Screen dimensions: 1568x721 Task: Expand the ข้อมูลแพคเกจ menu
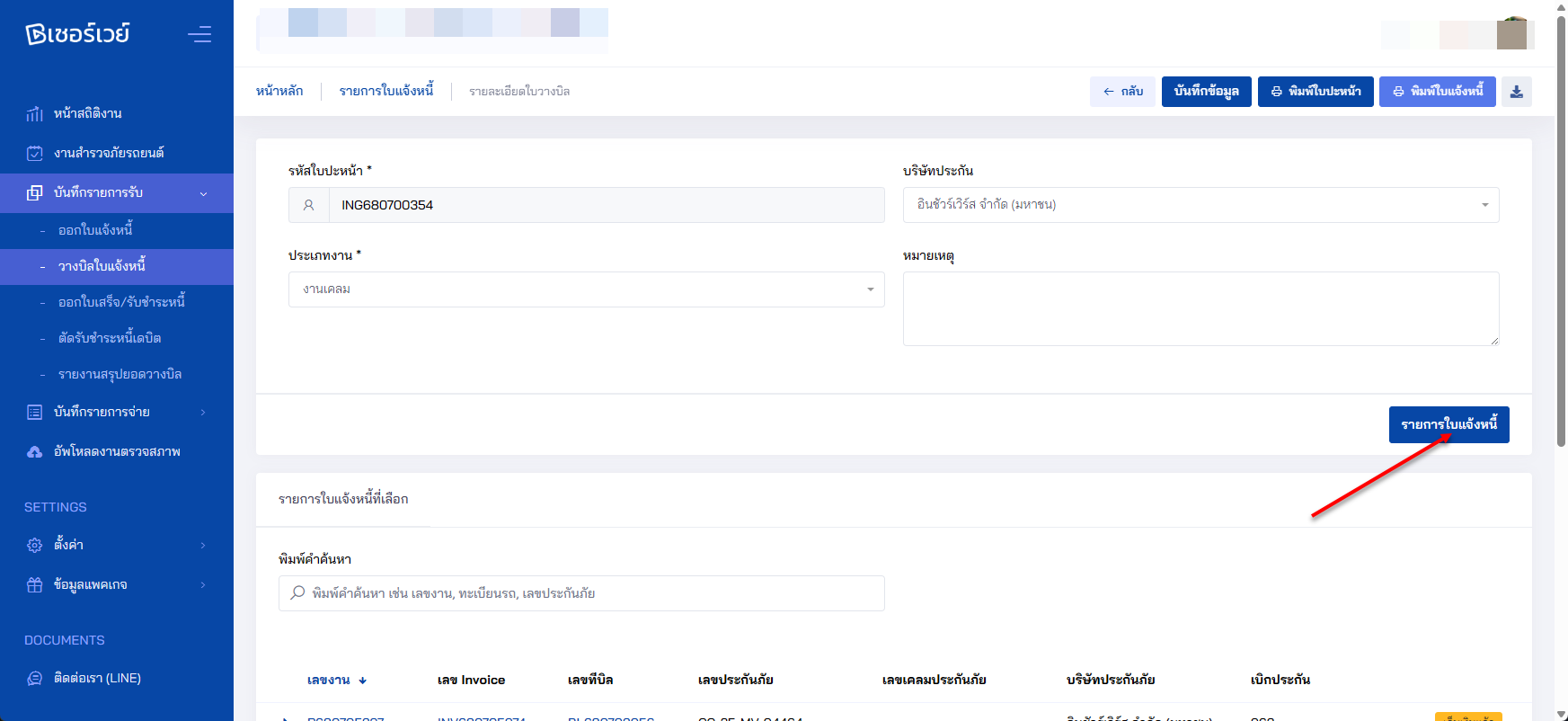pos(117,584)
